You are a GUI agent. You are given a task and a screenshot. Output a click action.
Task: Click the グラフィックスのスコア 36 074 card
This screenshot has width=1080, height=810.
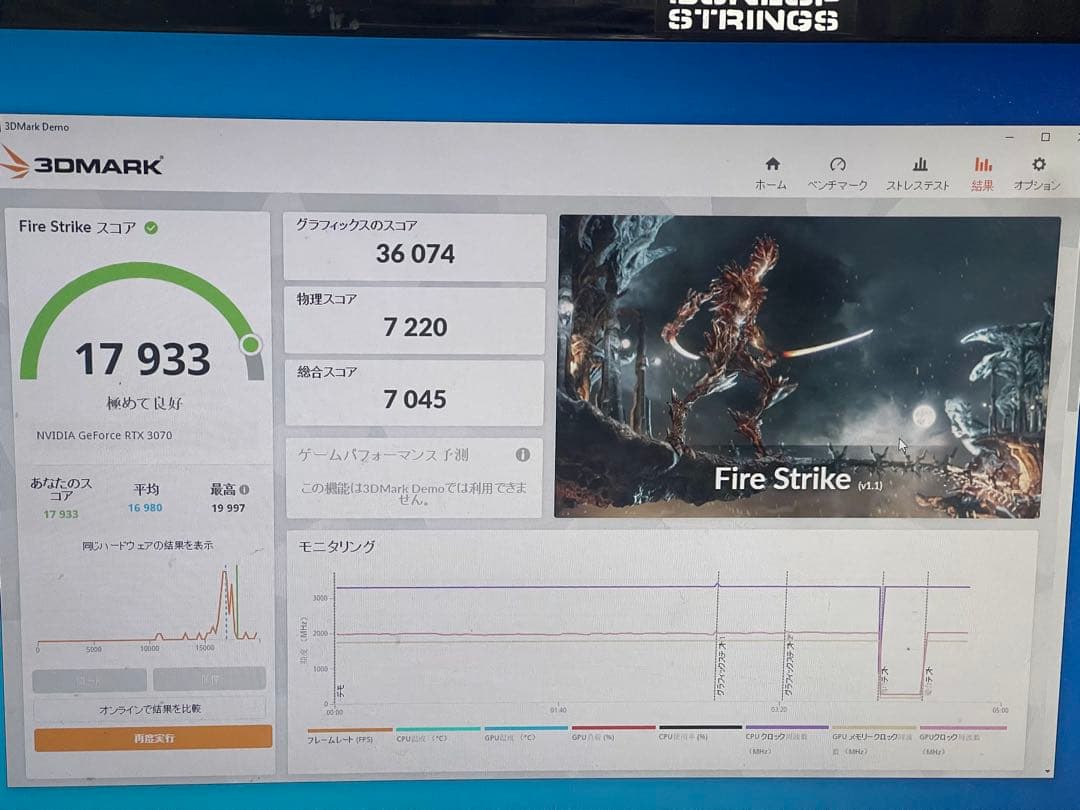[x=415, y=247]
